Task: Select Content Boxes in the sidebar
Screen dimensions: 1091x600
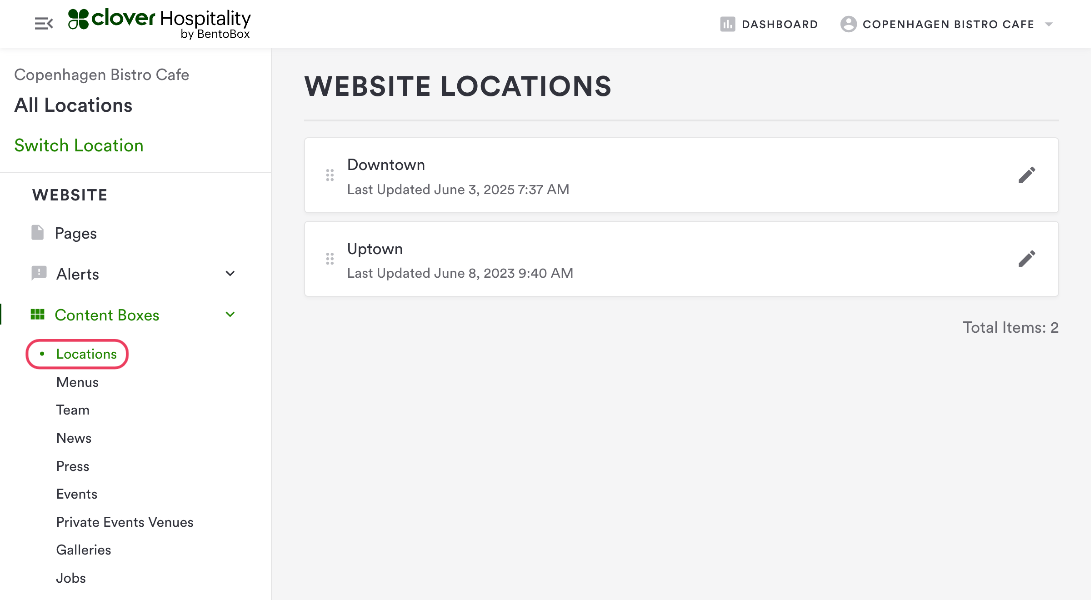Action: pyautogui.click(x=107, y=315)
